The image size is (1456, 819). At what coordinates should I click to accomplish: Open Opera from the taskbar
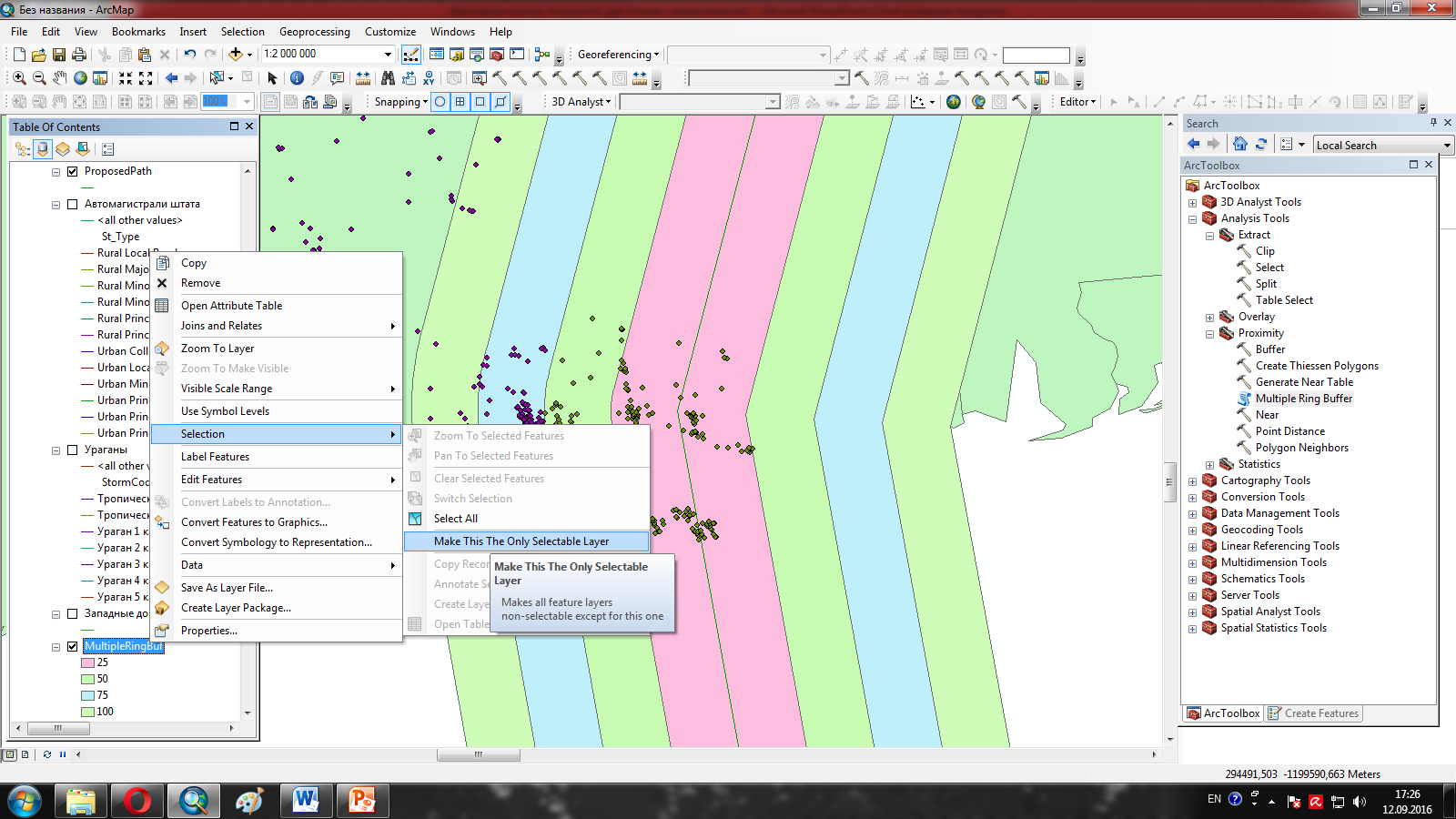coord(137,801)
